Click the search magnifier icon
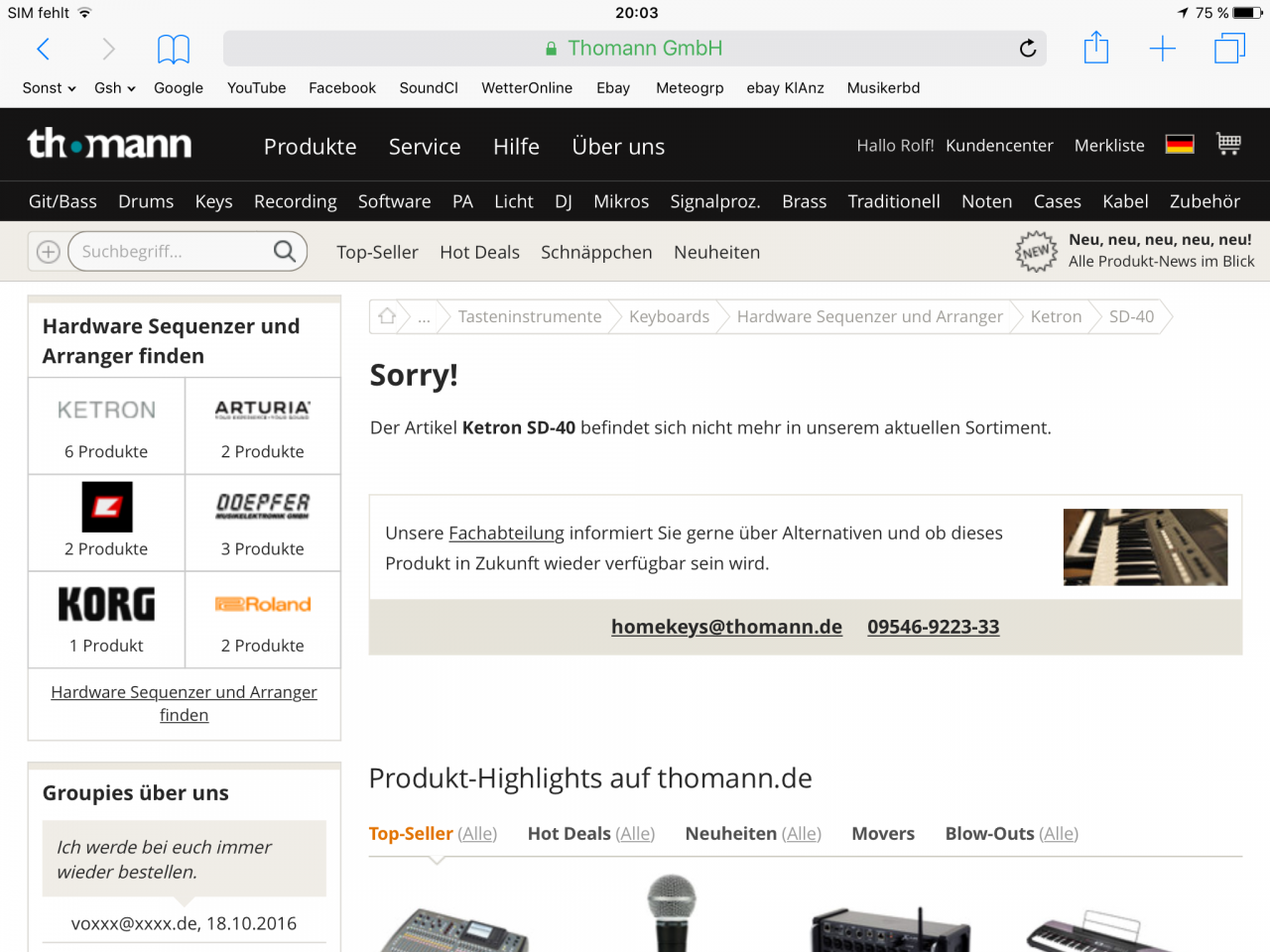 pos(285,251)
